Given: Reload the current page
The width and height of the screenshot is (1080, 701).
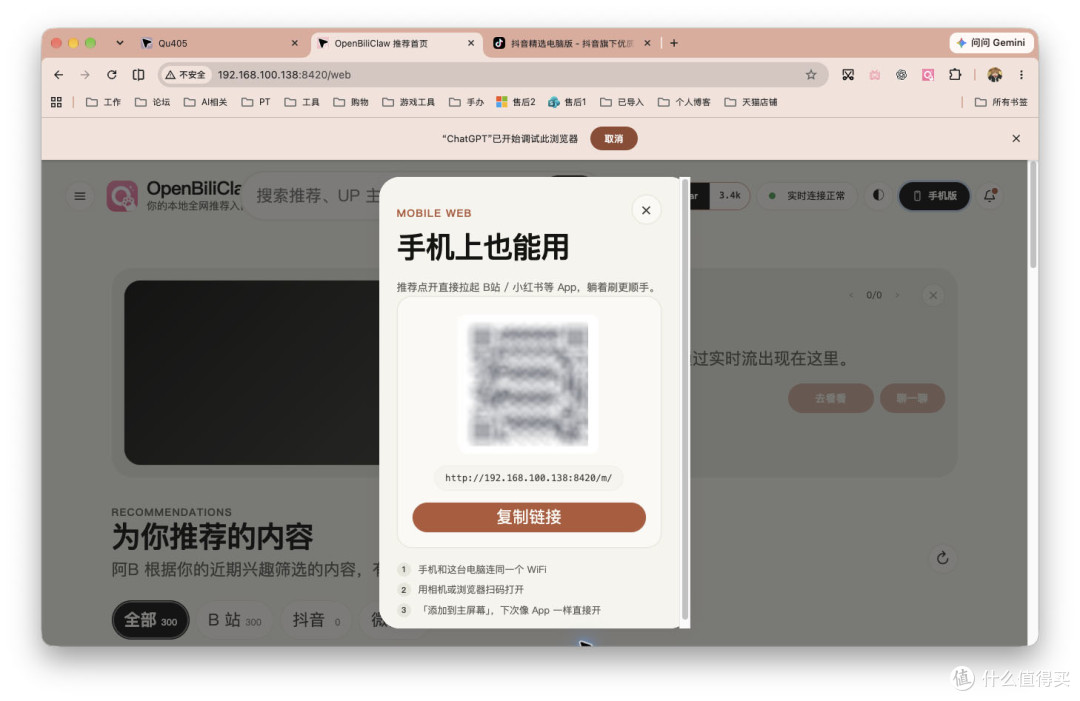Looking at the screenshot, I should tap(112, 75).
